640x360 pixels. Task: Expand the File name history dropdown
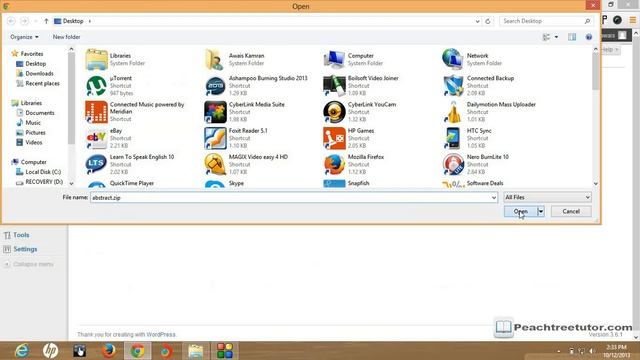point(493,198)
